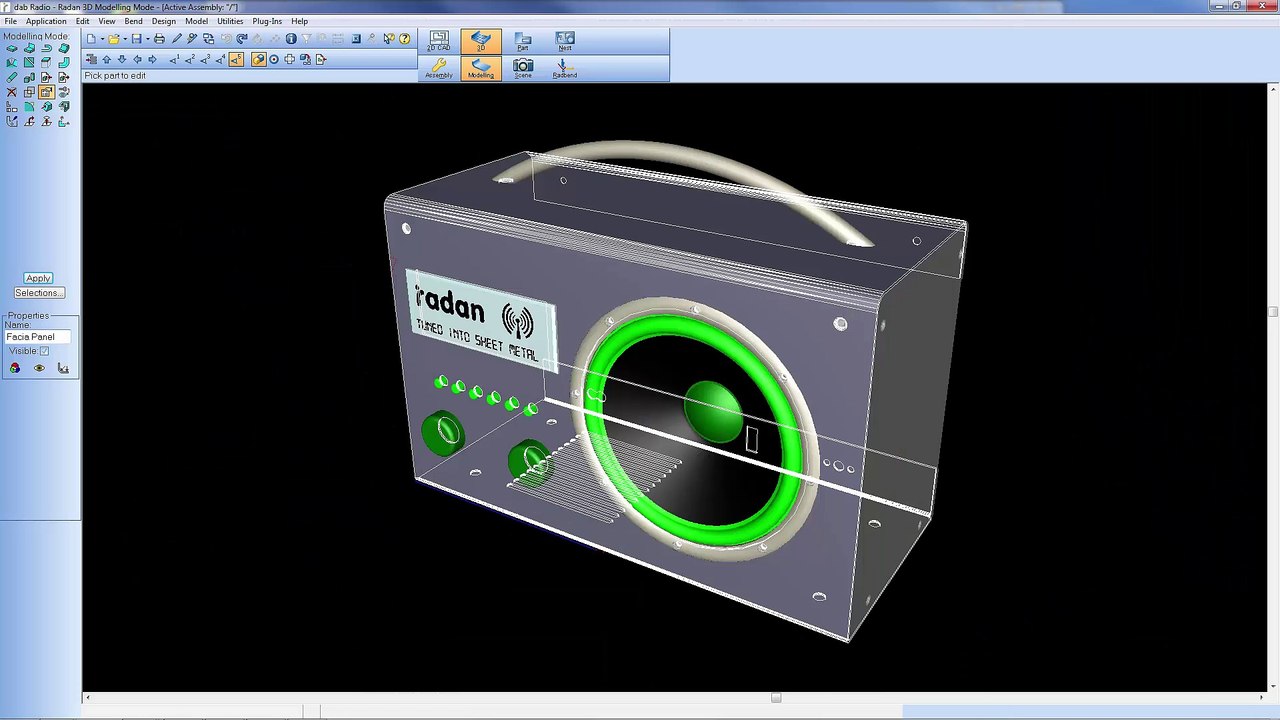This screenshot has height=720, width=1280.
Task: Select the Assembly wrench icon
Action: tap(438, 68)
